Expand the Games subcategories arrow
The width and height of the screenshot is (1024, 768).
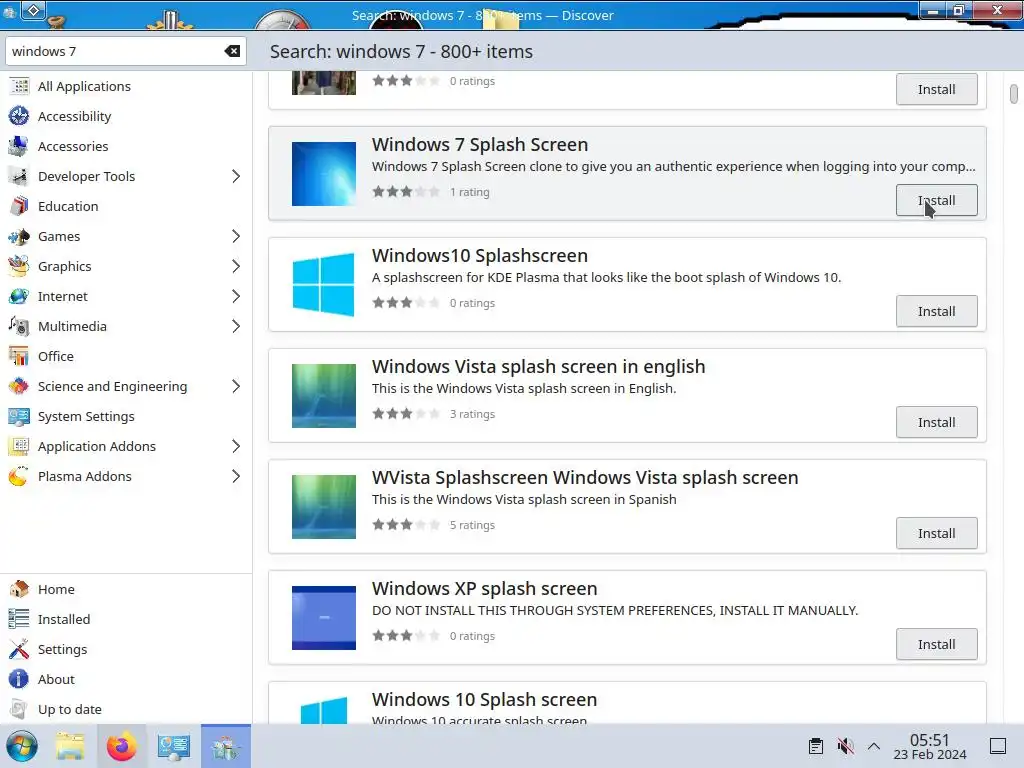236,236
